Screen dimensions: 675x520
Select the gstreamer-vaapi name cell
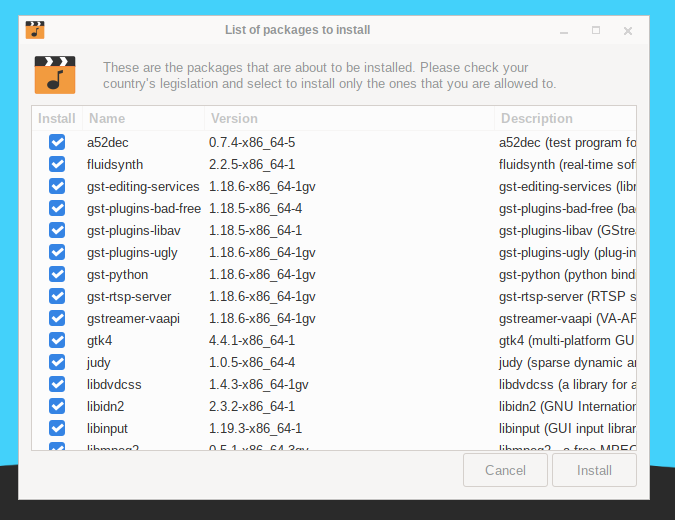[x=133, y=319]
